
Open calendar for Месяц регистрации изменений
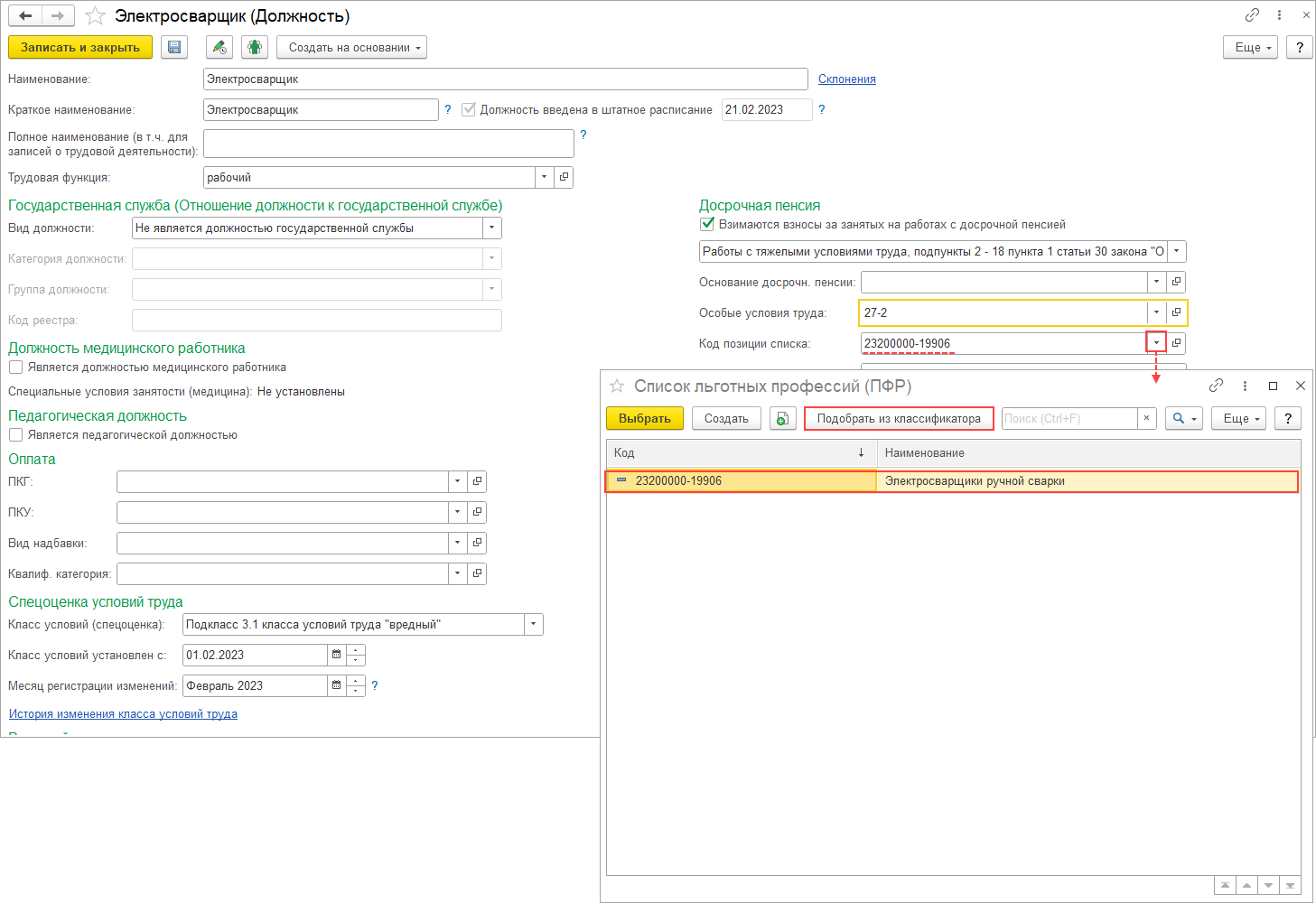pyautogui.click(x=337, y=685)
